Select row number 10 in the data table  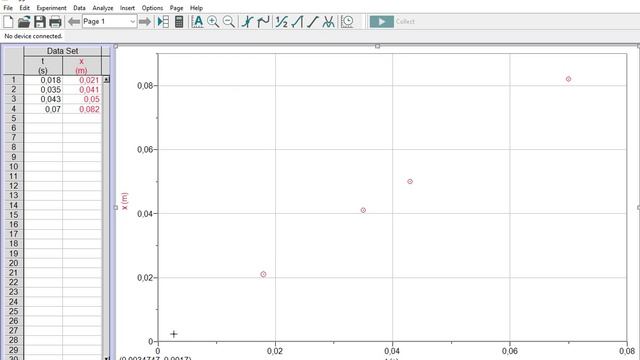coord(13,167)
